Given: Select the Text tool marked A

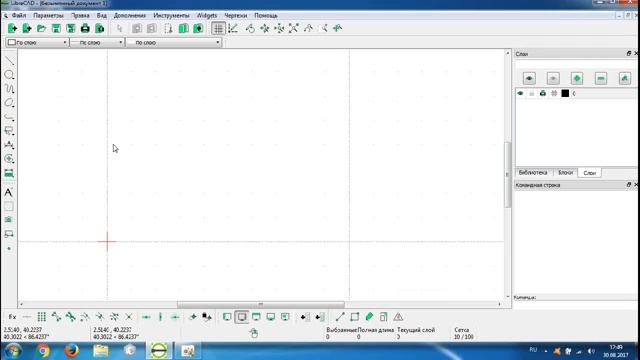Looking at the screenshot, I should [x=9, y=192].
